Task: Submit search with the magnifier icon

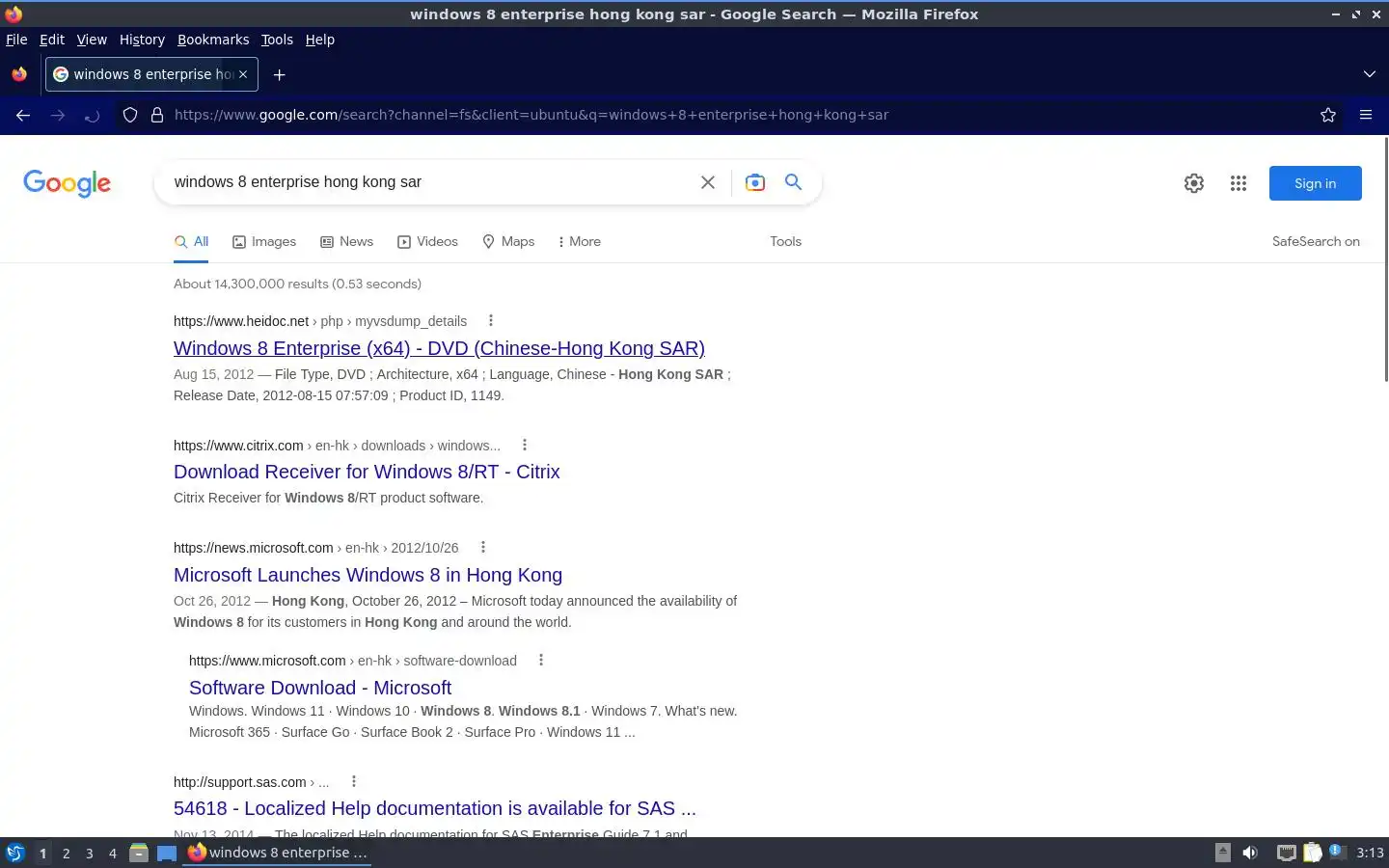Action: click(x=793, y=181)
